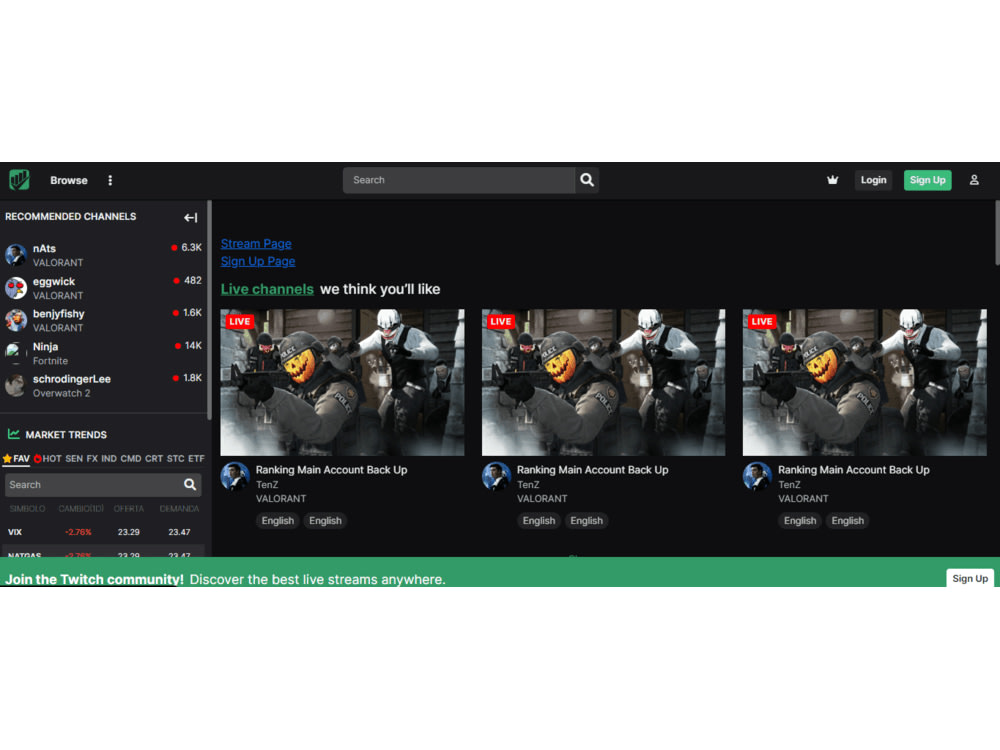Collapse the Recommended Channels sidebar arrow

point(190,217)
